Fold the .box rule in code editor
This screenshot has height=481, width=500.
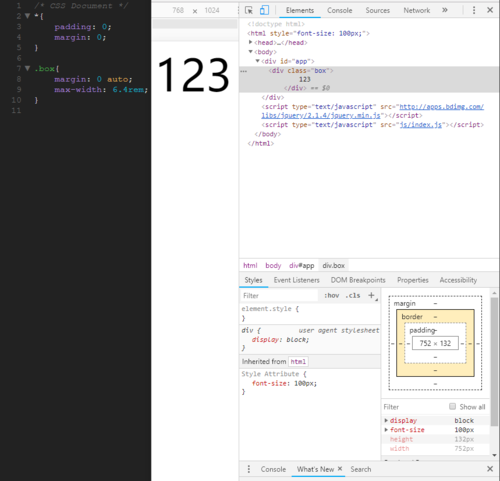[x=27, y=68]
